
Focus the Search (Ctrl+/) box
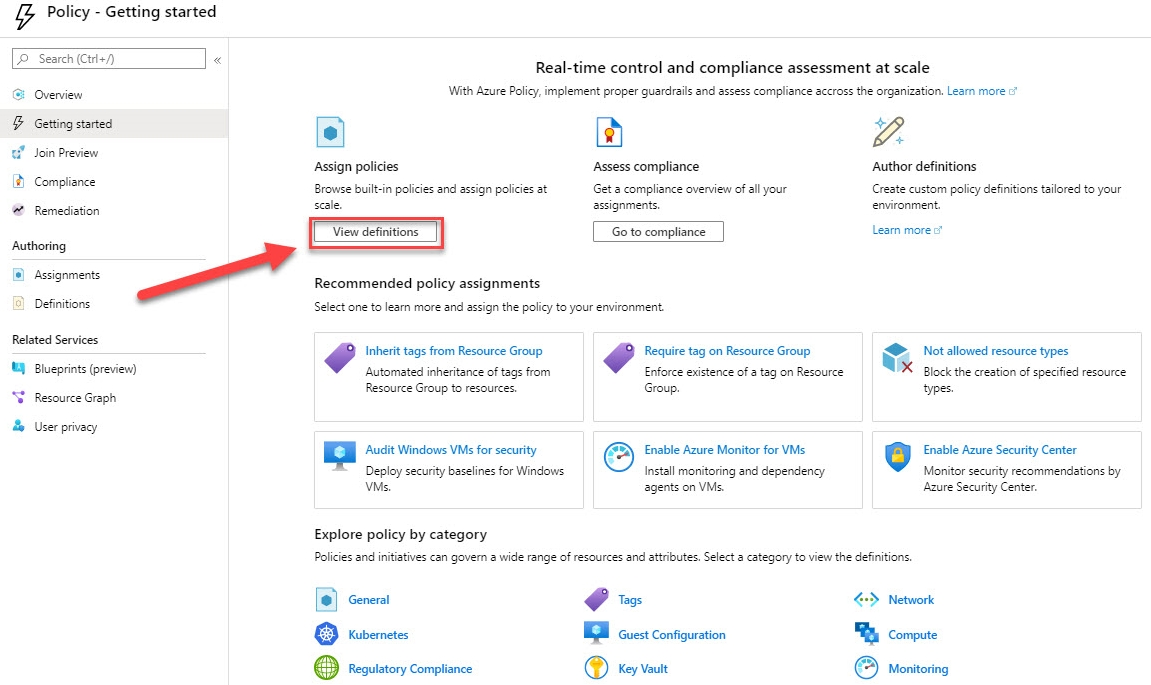[x=109, y=59]
